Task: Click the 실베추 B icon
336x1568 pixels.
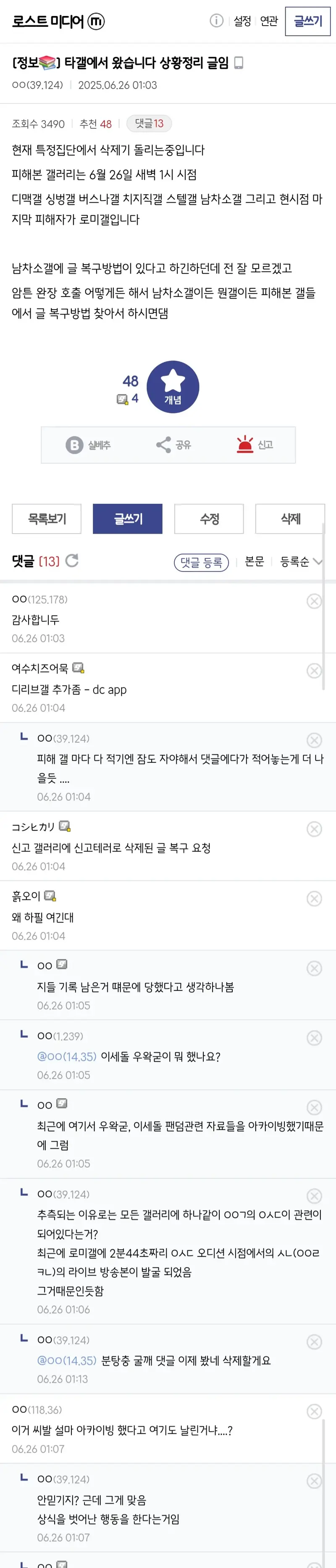Action: point(74,445)
